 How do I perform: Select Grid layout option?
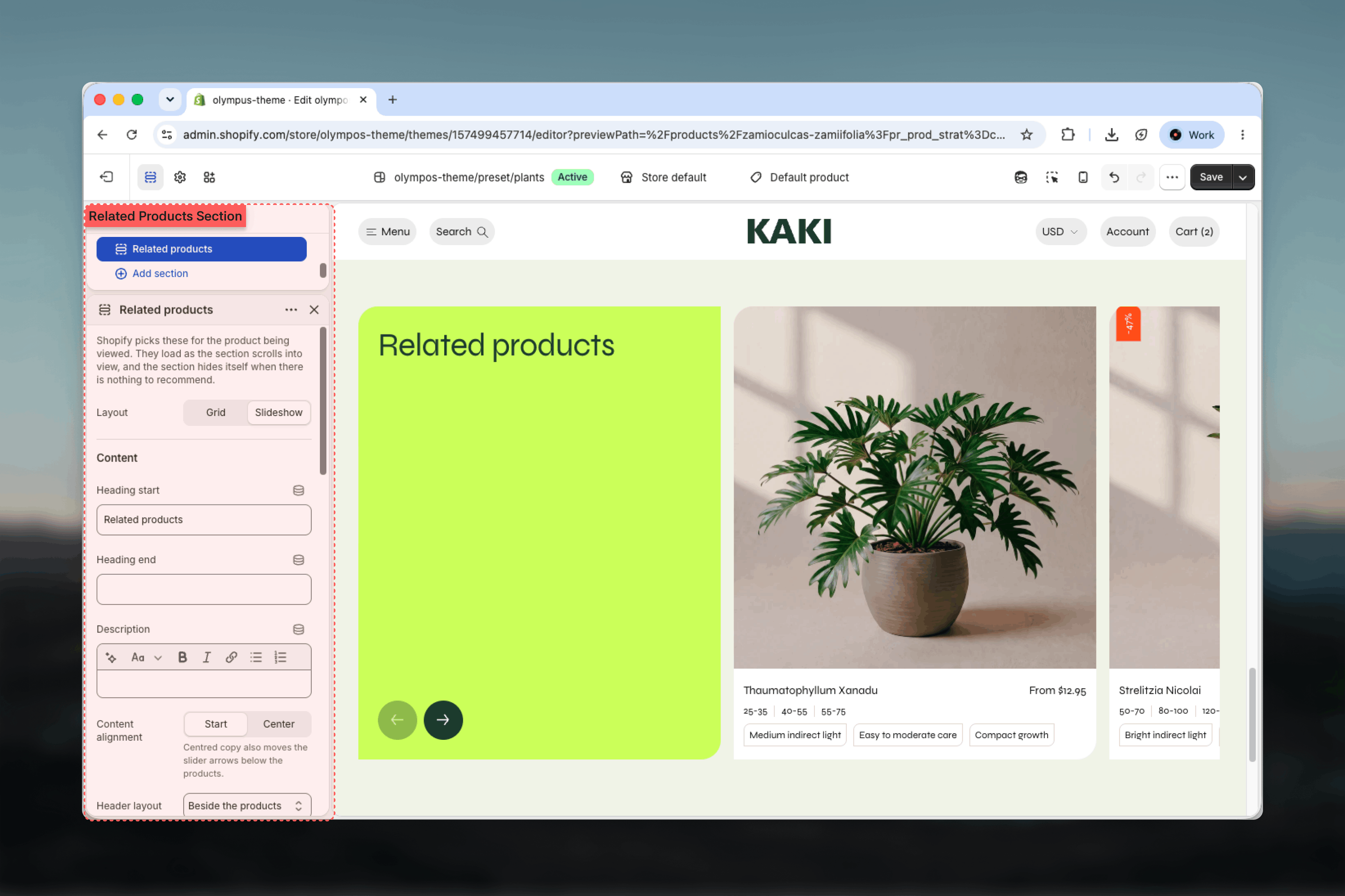point(216,413)
